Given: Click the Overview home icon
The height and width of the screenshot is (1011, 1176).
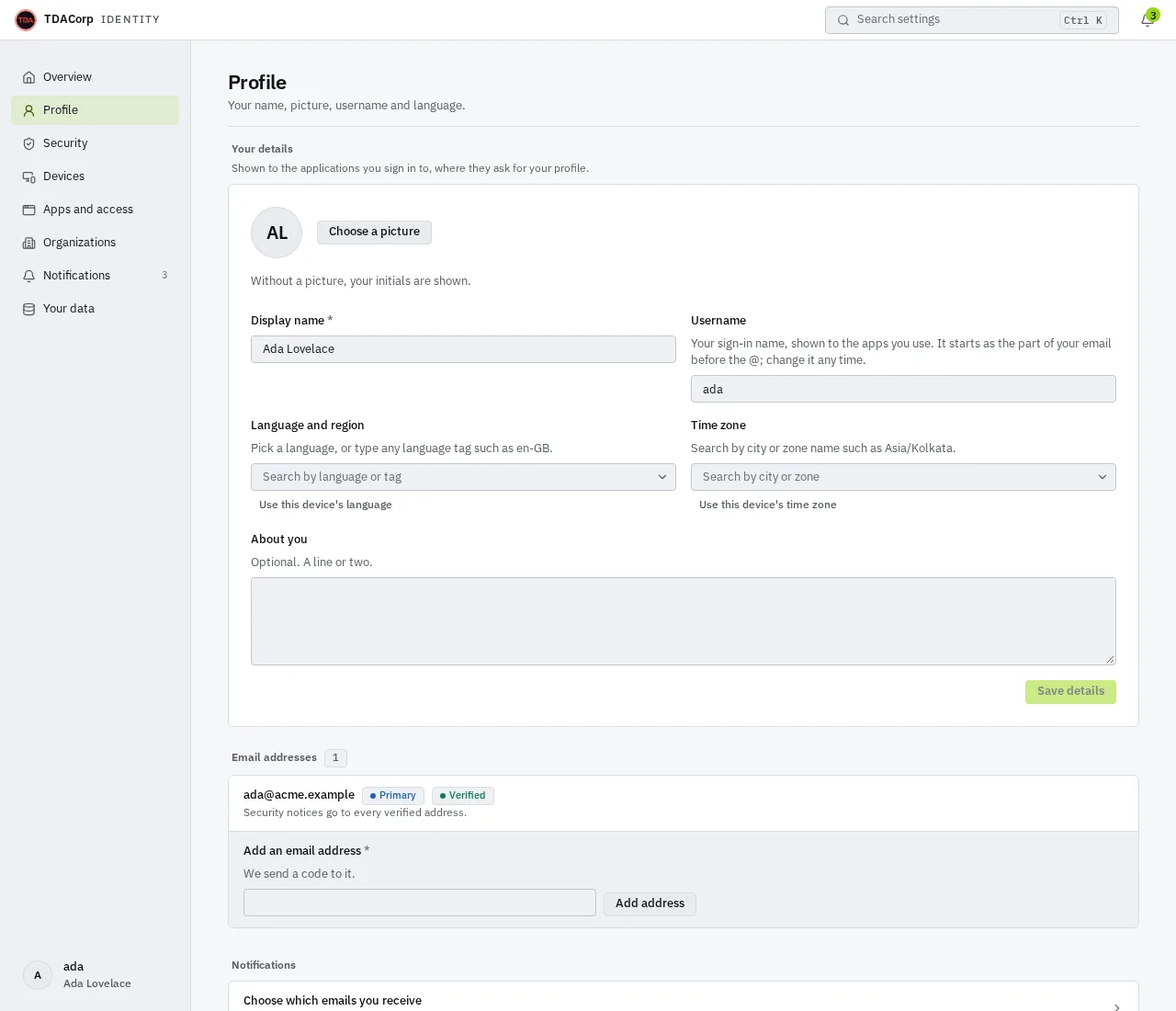Looking at the screenshot, I should pos(28,77).
